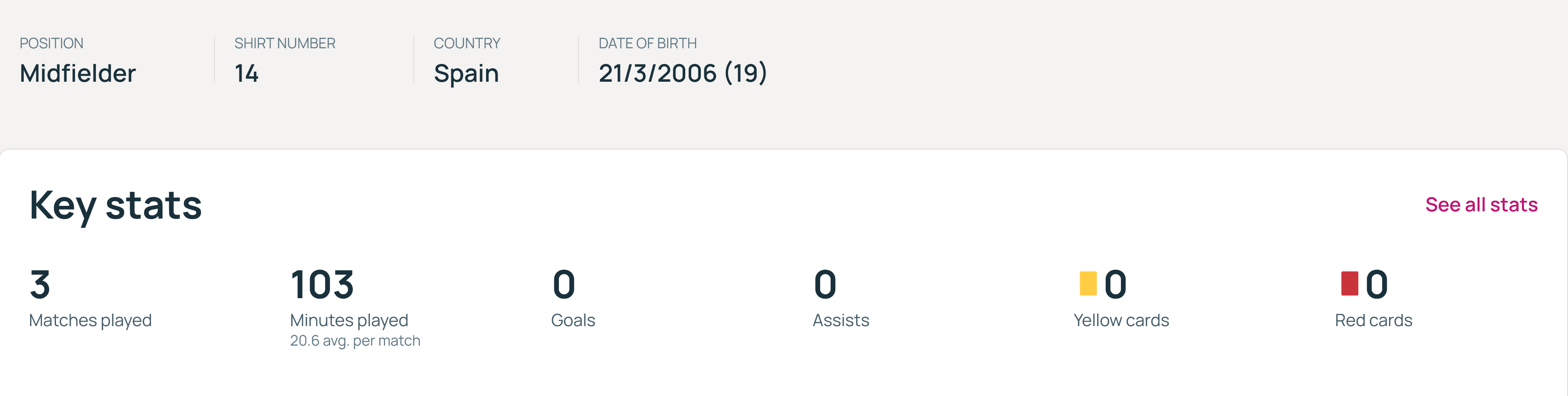Click the POSITION header label
Screen dimensions: 1568x396
click(51, 43)
